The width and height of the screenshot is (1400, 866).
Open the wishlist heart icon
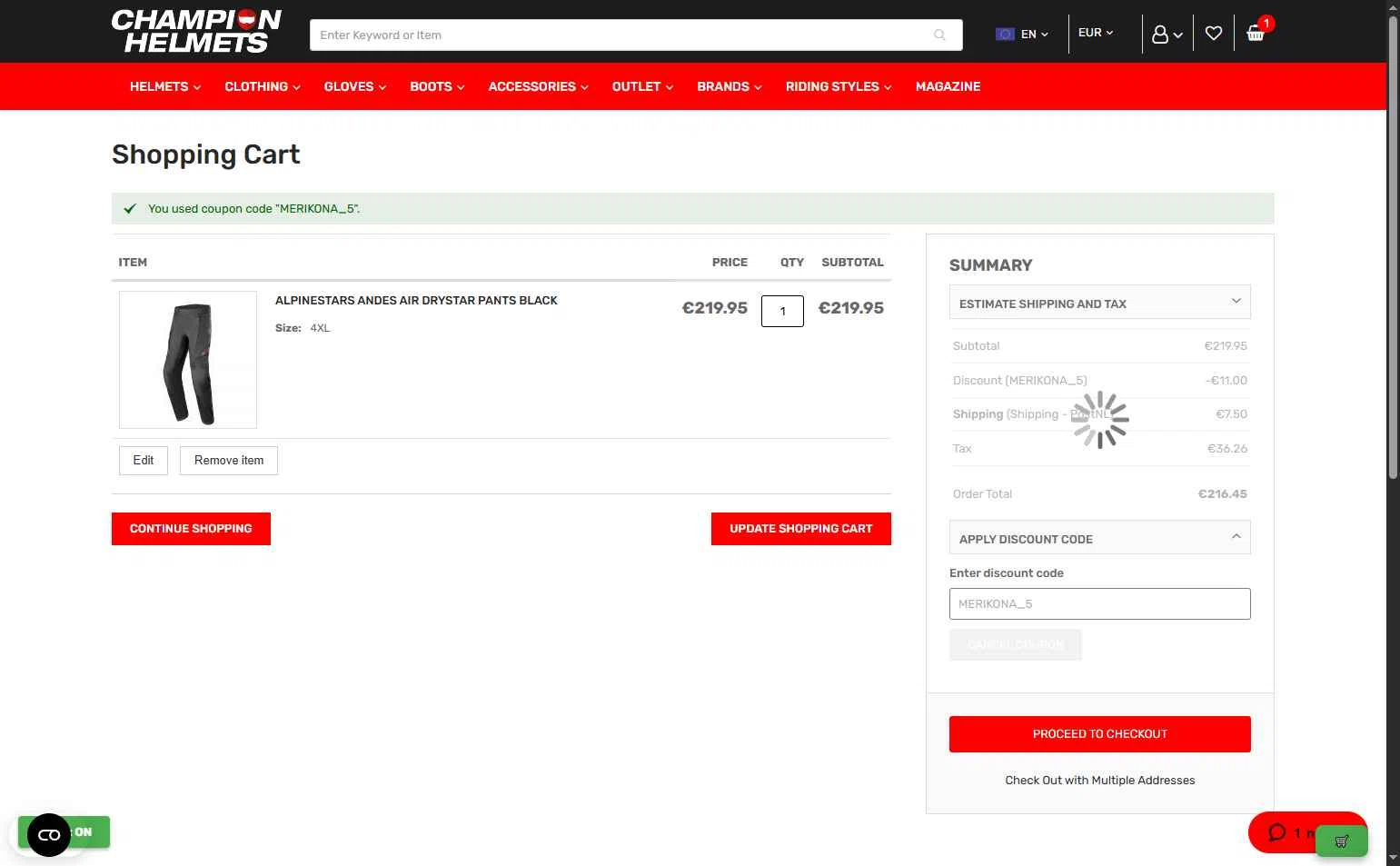[x=1213, y=34]
